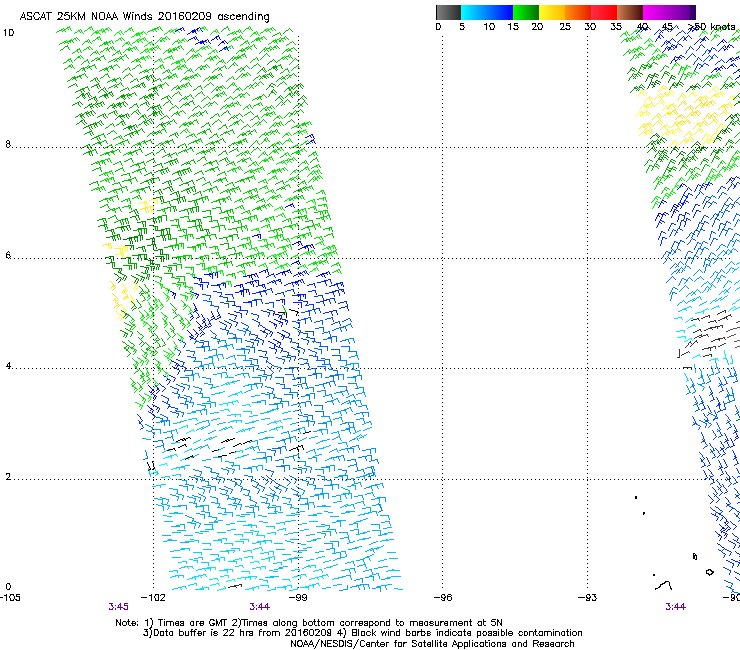The height and width of the screenshot is (650, 740).
Task: Click the small island outline near 0N -91
Action: [709, 572]
